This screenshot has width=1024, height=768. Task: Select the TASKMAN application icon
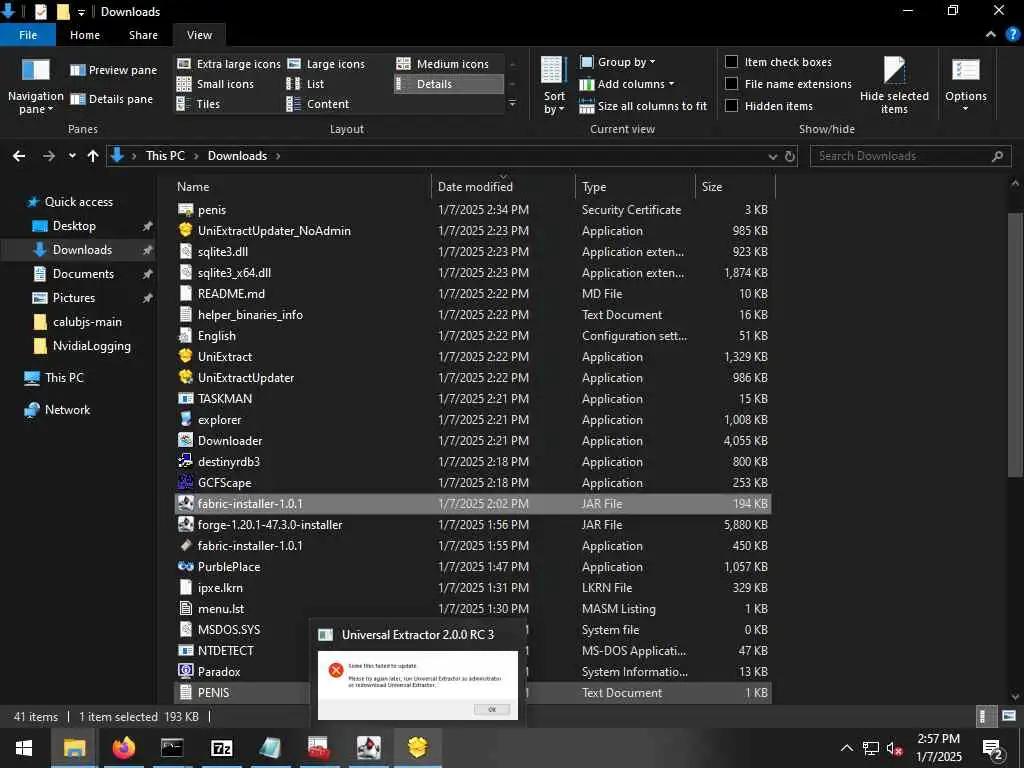tap(185, 398)
